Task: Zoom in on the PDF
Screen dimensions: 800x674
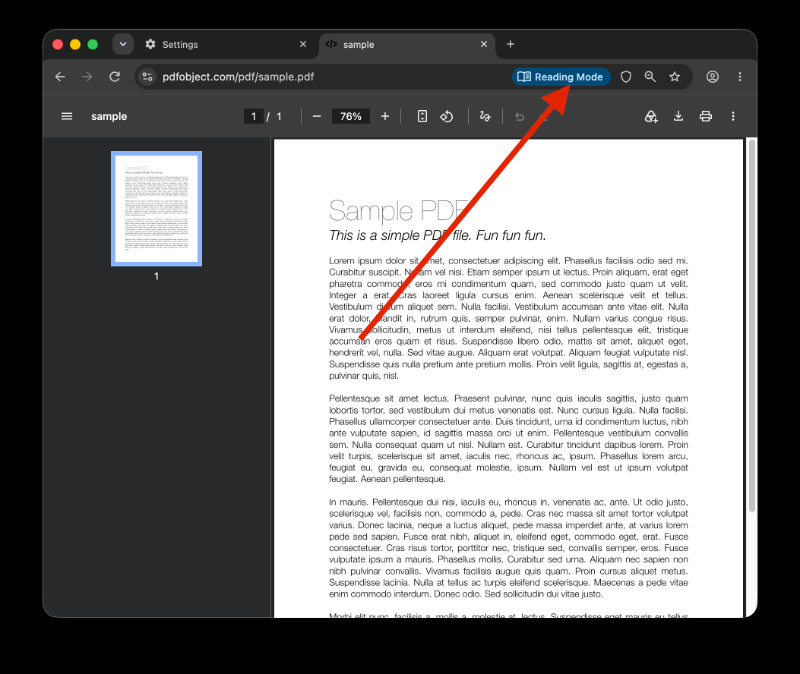Action: pyautogui.click(x=385, y=116)
